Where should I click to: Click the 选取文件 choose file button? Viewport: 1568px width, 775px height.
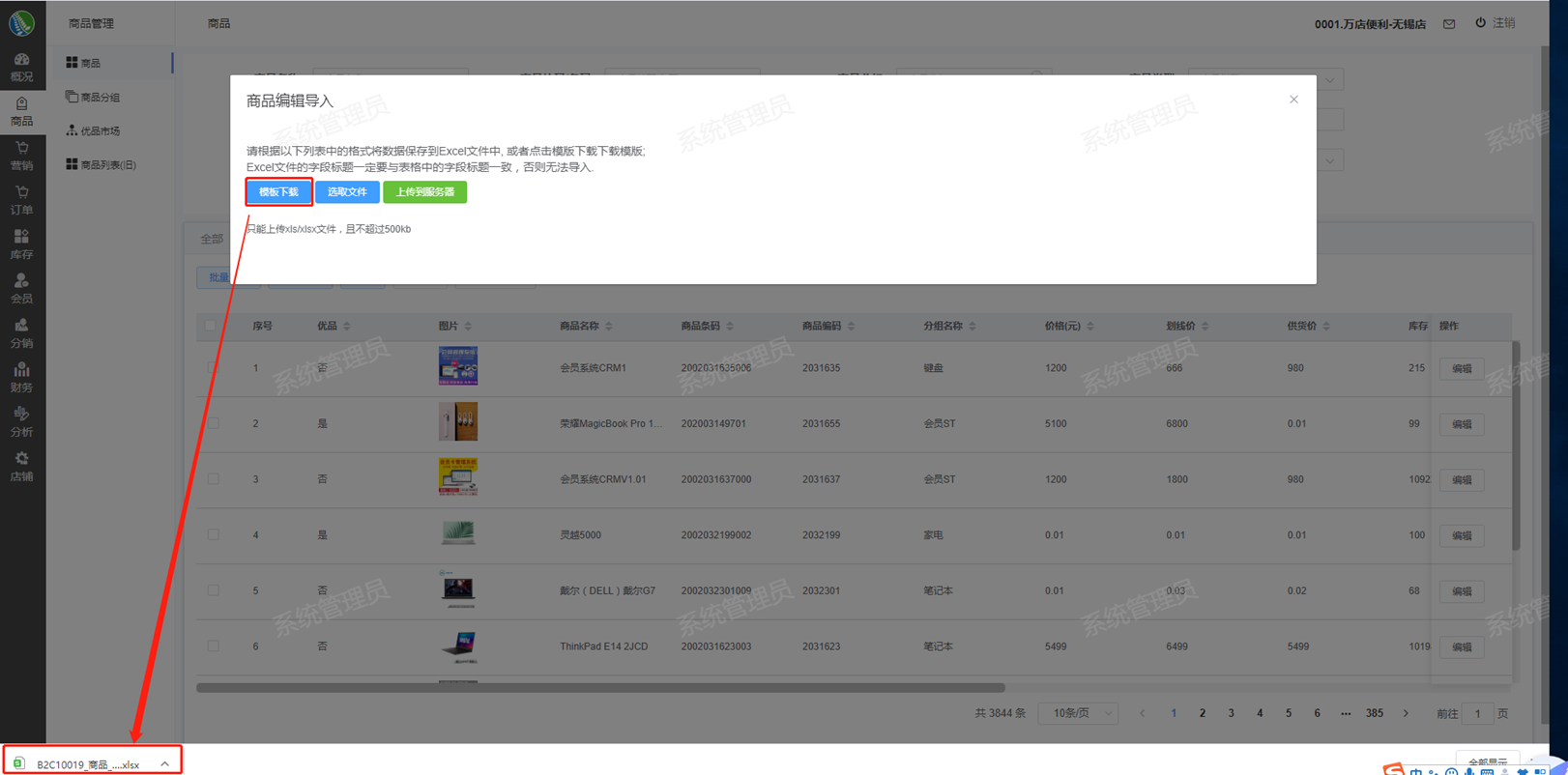tap(347, 192)
